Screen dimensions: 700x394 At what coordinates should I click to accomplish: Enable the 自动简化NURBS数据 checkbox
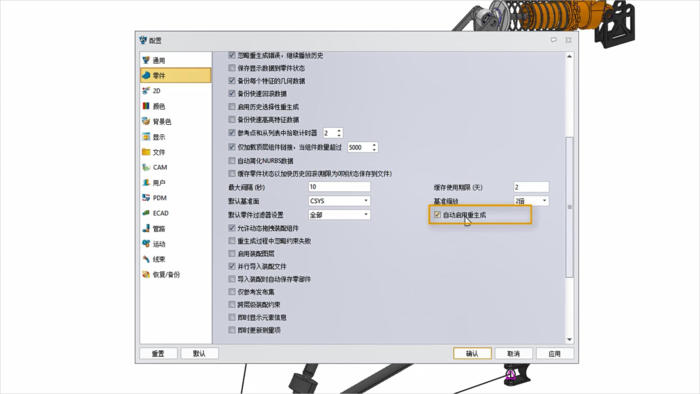(x=232, y=160)
